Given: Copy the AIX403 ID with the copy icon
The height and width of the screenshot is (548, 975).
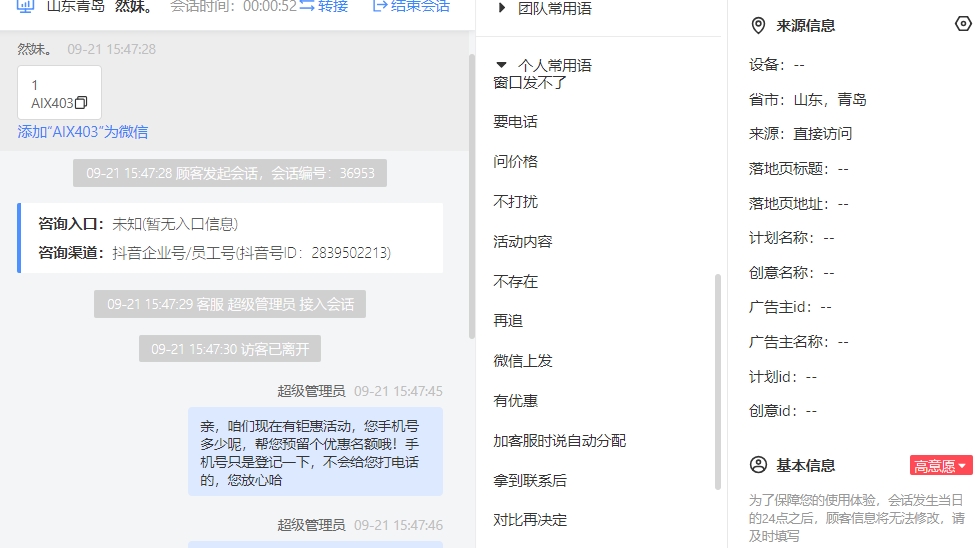Looking at the screenshot, I should click(x=81, y=103).
